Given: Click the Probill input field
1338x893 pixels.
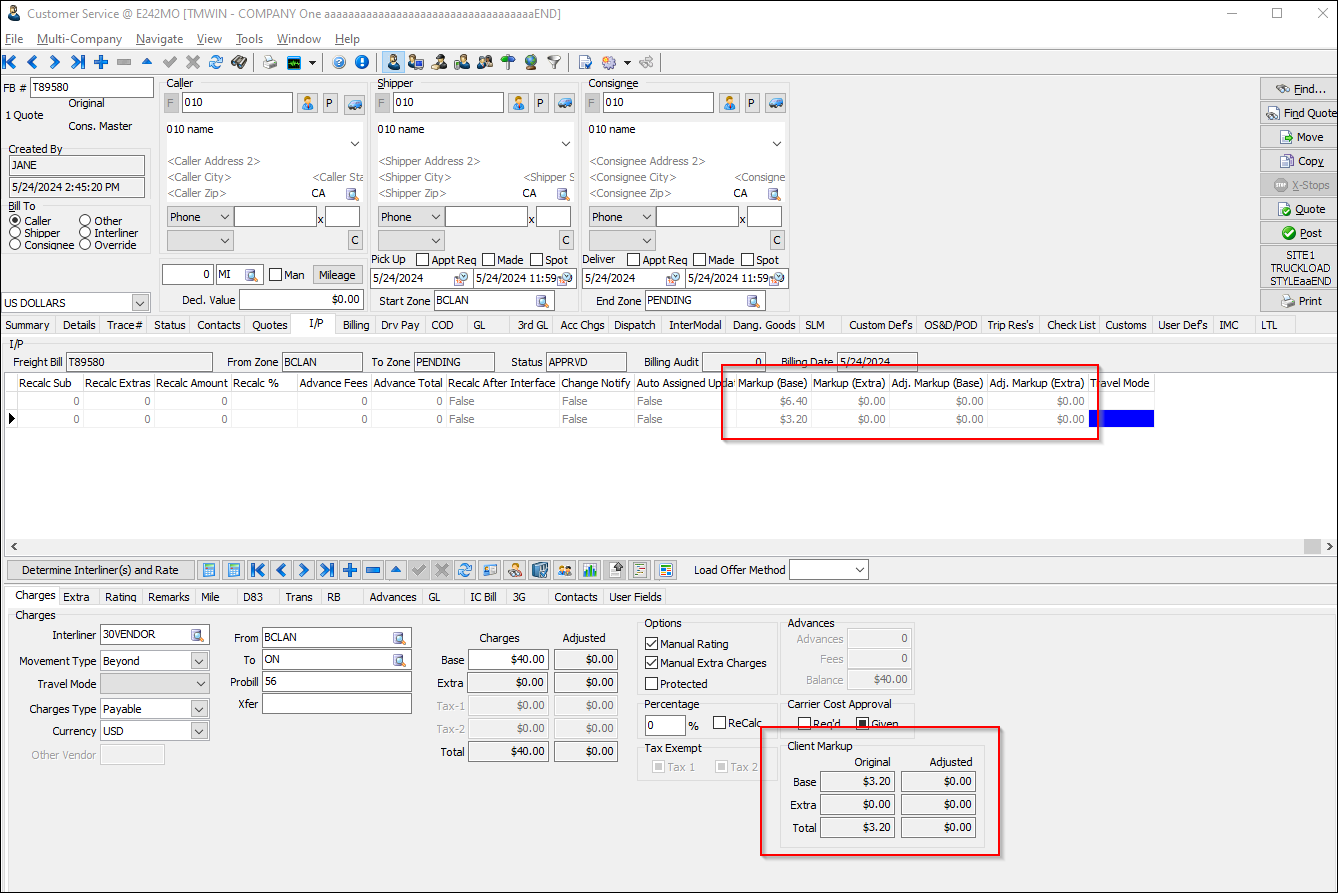Looking at the screenshot, I should pos(336,682).
